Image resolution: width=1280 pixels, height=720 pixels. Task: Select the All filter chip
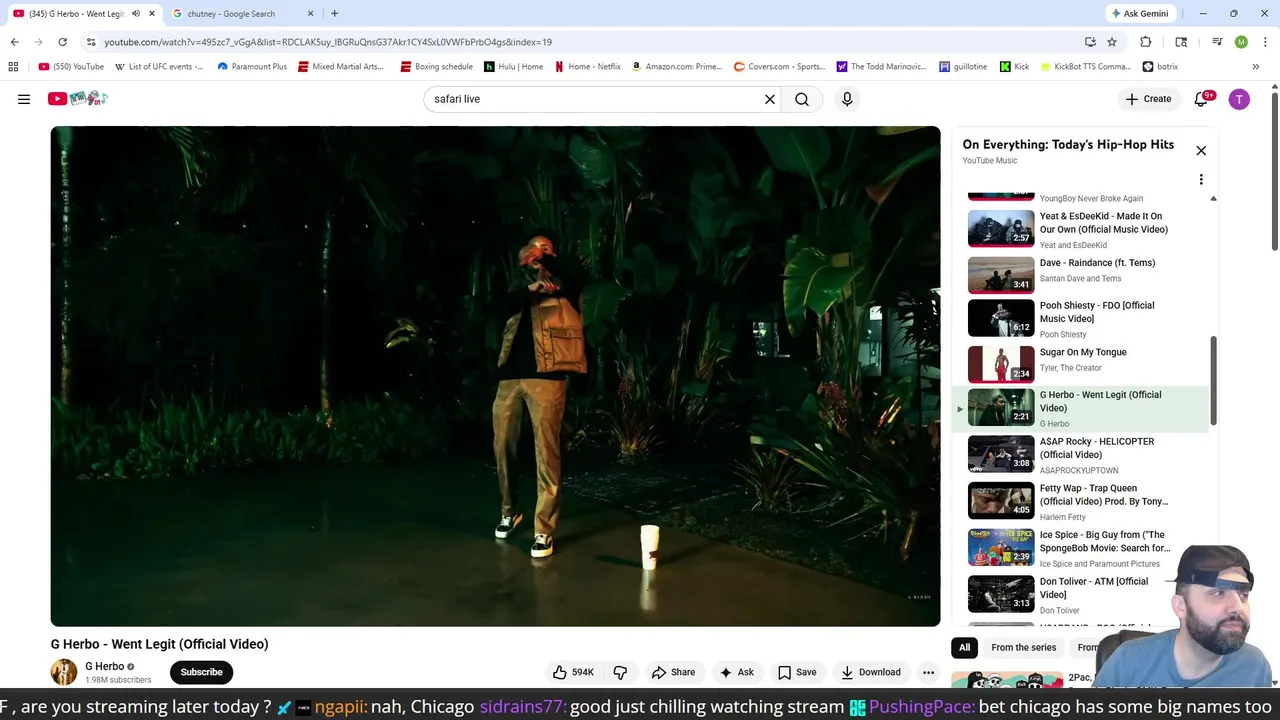964,648
